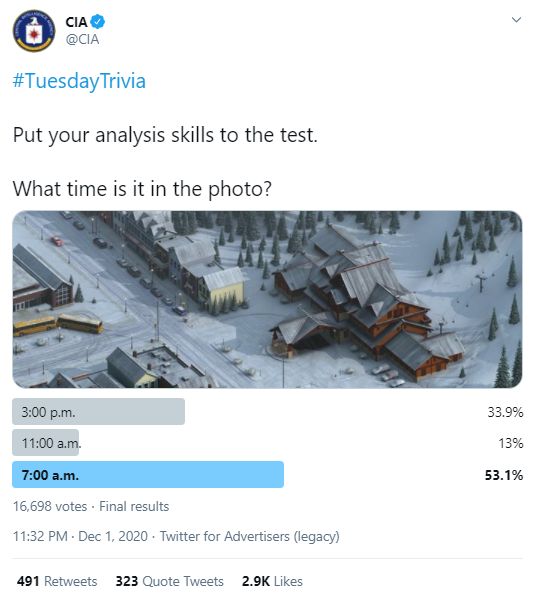The image size is (537, 596).
Task: Open the @CIA handle link
Action: (82, 40)
